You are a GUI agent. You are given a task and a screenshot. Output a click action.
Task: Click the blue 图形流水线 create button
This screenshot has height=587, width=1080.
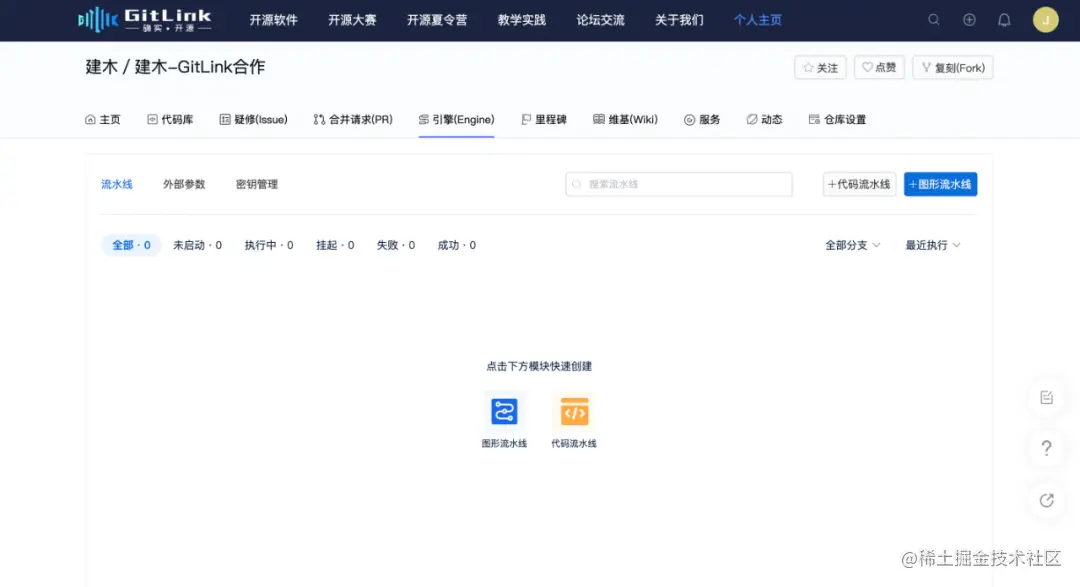[x=940, y=184]
